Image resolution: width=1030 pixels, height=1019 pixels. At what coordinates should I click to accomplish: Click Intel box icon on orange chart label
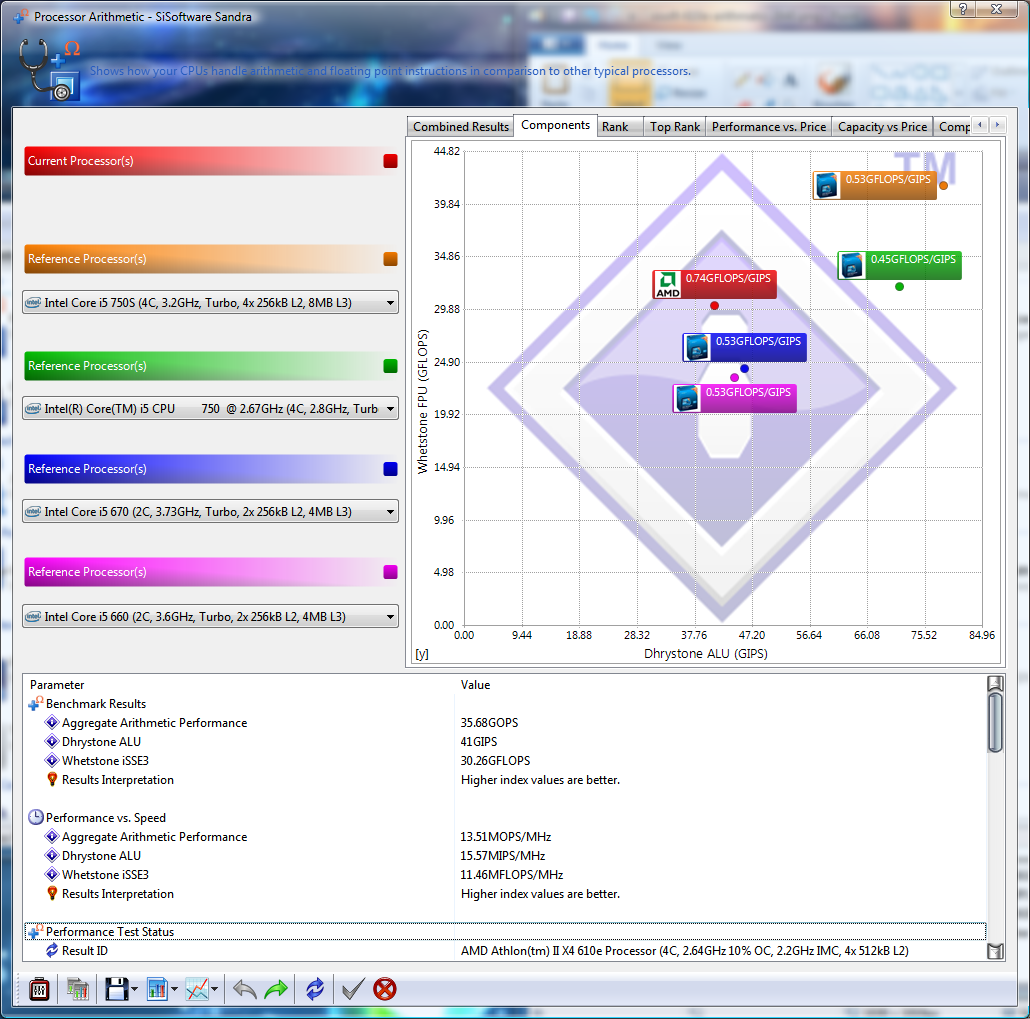[x=828, y=185]
